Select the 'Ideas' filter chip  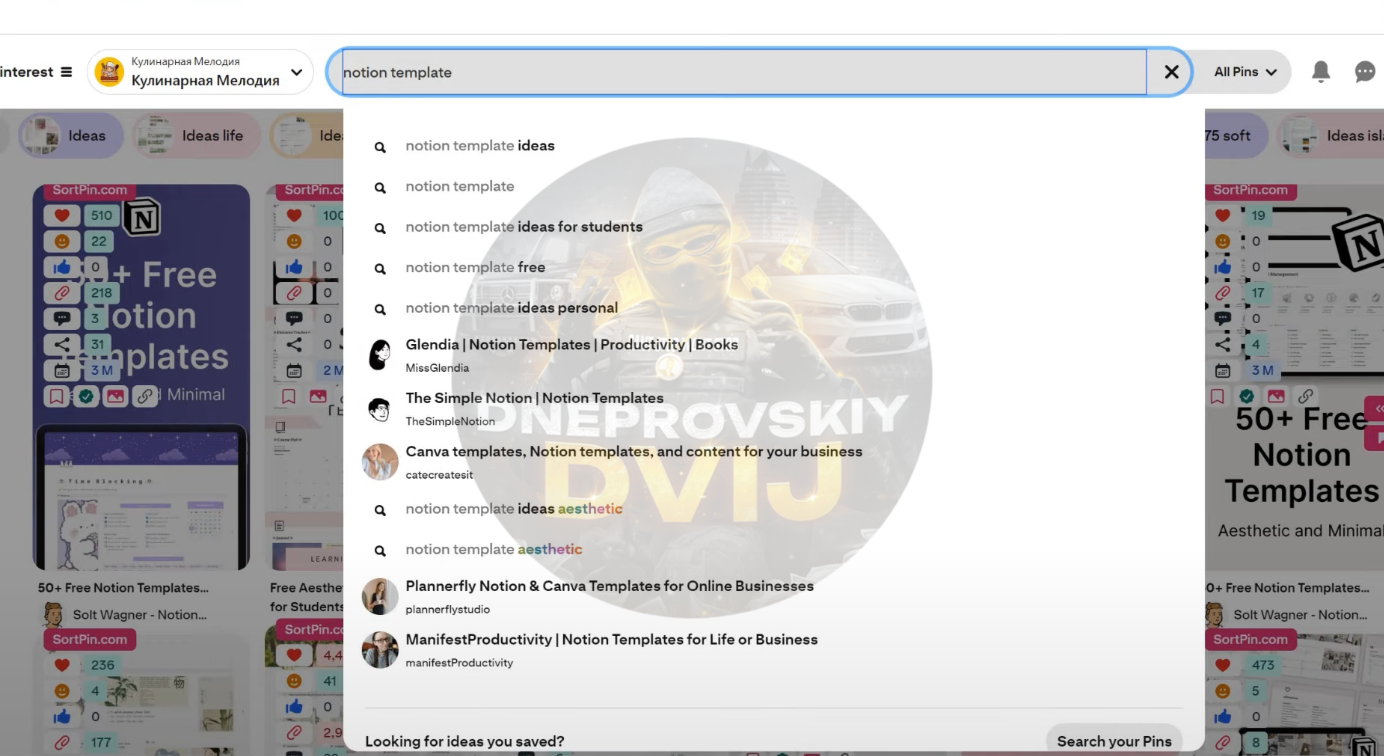[x=69, y=136]
